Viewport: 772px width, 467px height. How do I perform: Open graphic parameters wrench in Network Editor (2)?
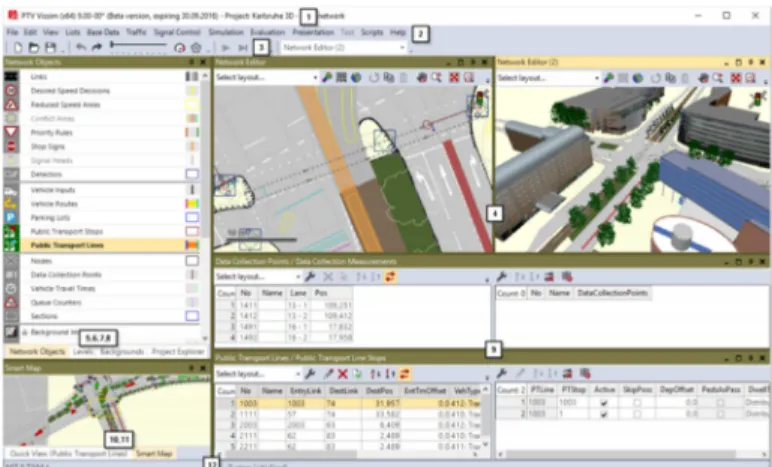pyautogui.click(x=609, y=78)
